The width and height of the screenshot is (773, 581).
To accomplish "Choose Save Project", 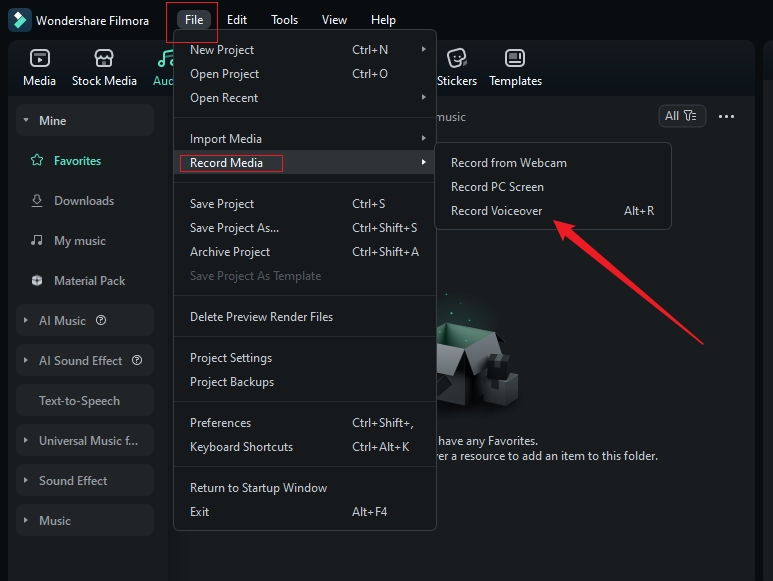I will tap(305, 204).
